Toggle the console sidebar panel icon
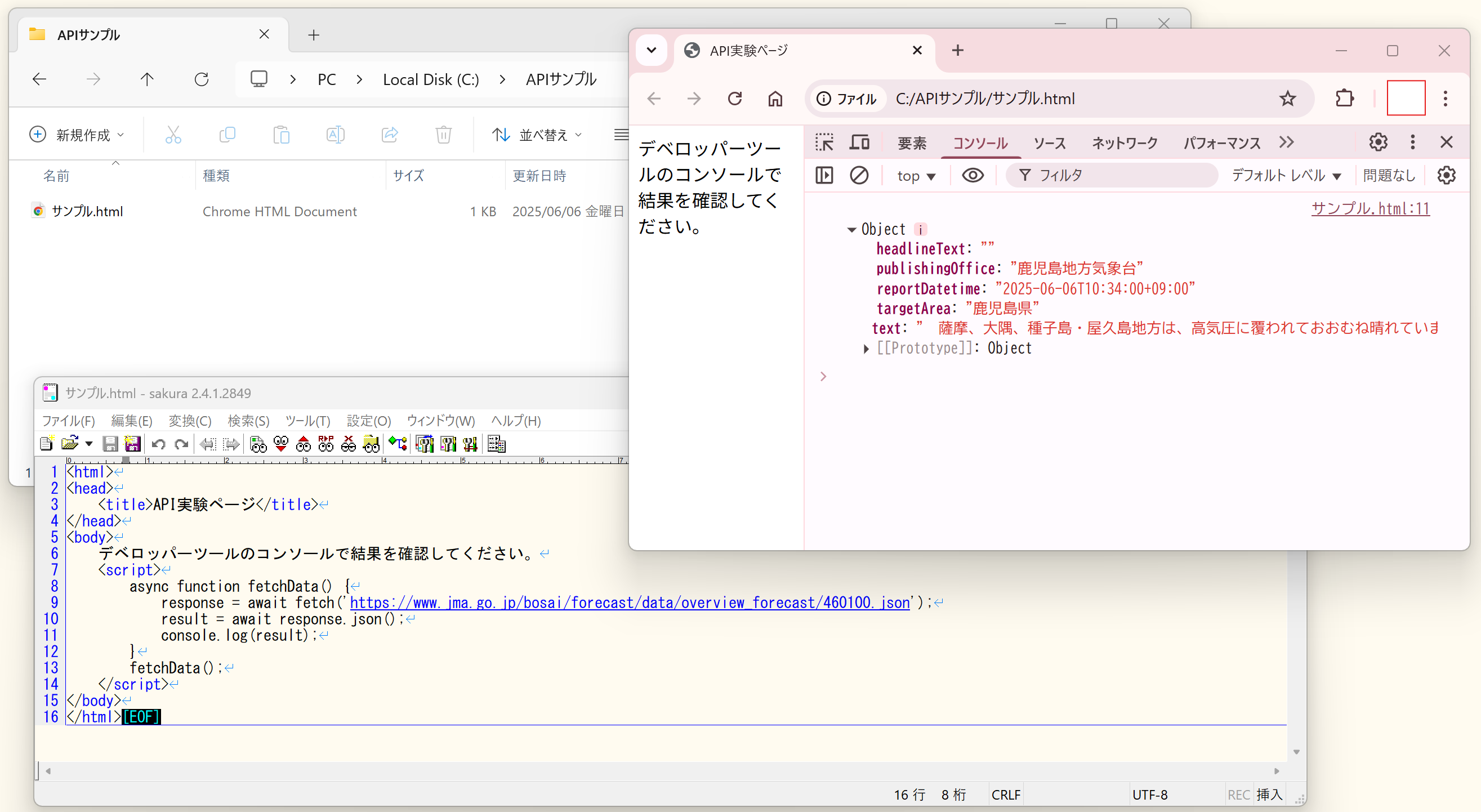 (x=824, y=175)
